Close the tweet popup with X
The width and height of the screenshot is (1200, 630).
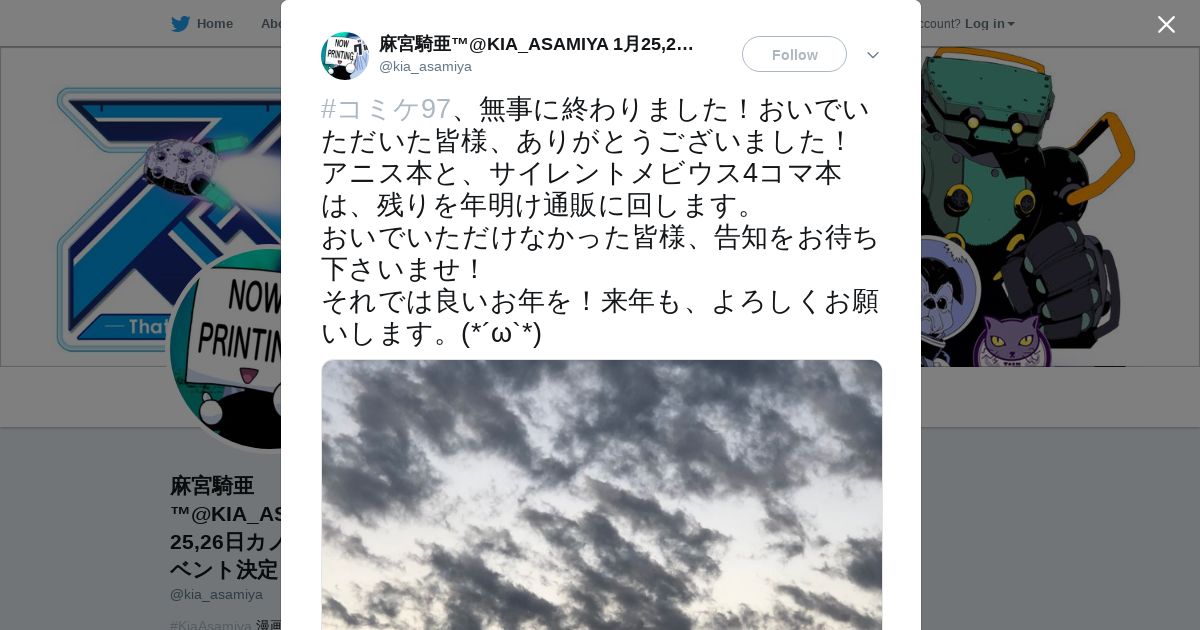1166,24
